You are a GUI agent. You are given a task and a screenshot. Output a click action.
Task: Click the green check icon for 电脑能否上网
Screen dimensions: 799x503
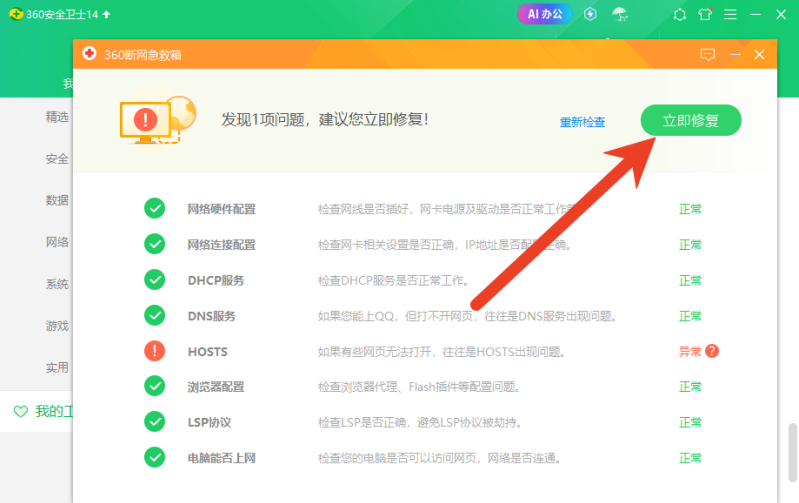(x=154, y=458)
